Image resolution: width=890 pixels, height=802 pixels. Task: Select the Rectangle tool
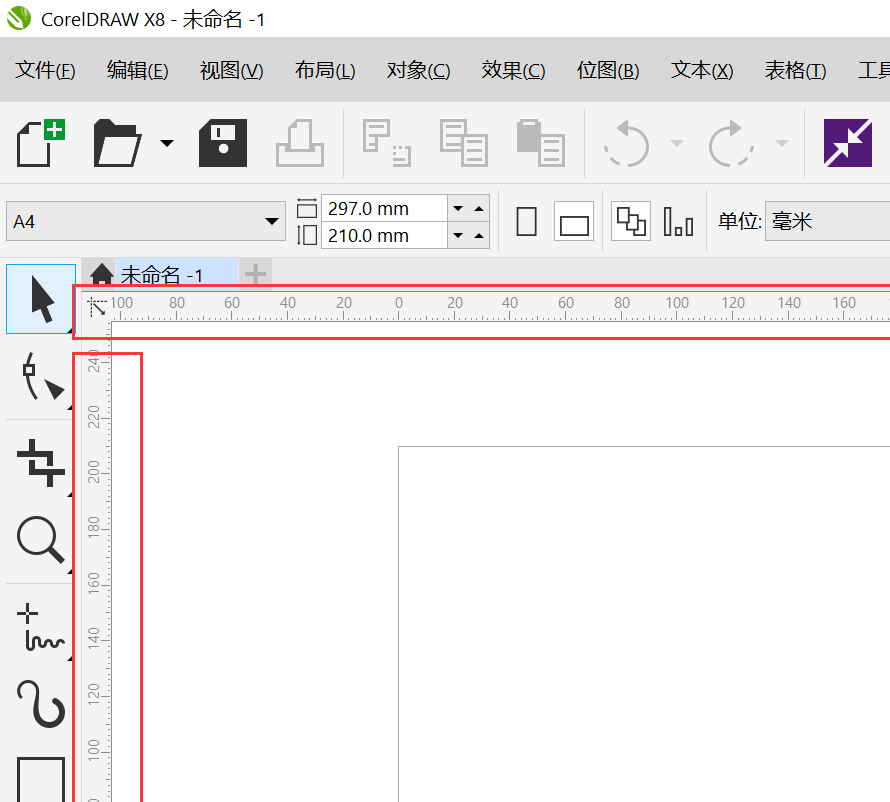40,785
